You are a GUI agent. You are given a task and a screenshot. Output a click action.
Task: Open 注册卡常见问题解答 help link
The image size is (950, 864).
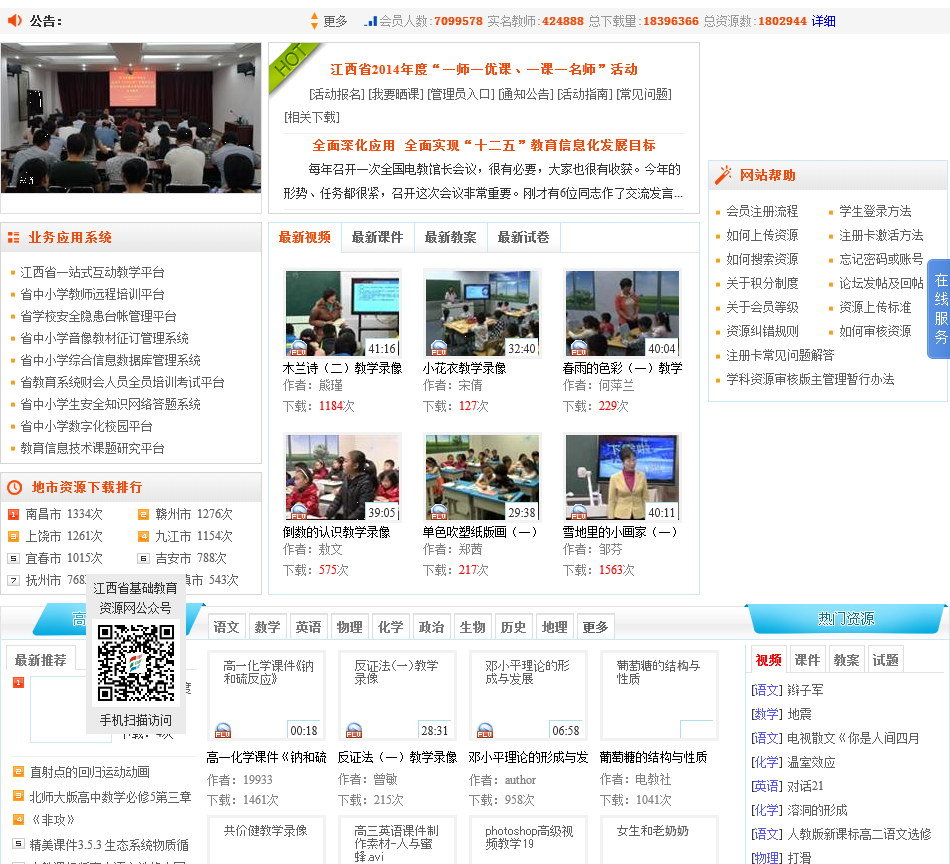click(x=780, y=355)
